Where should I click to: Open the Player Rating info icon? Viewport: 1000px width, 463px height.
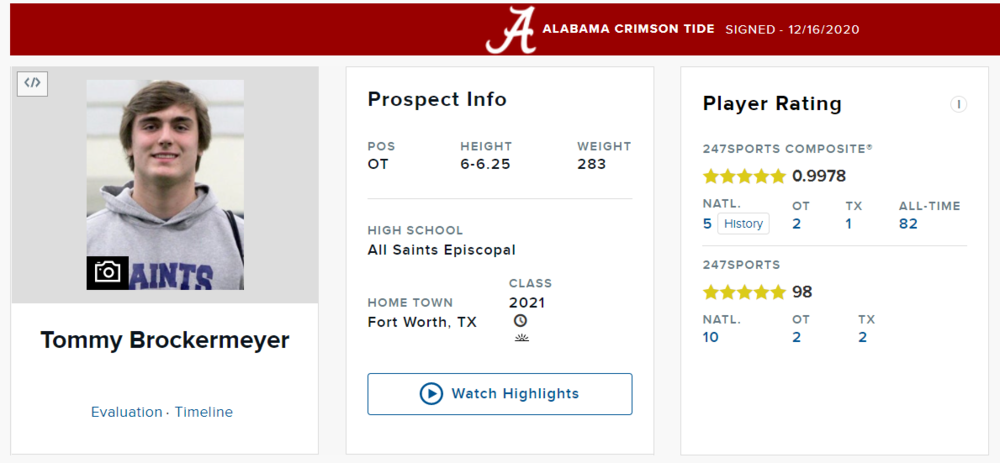point(958,104)
